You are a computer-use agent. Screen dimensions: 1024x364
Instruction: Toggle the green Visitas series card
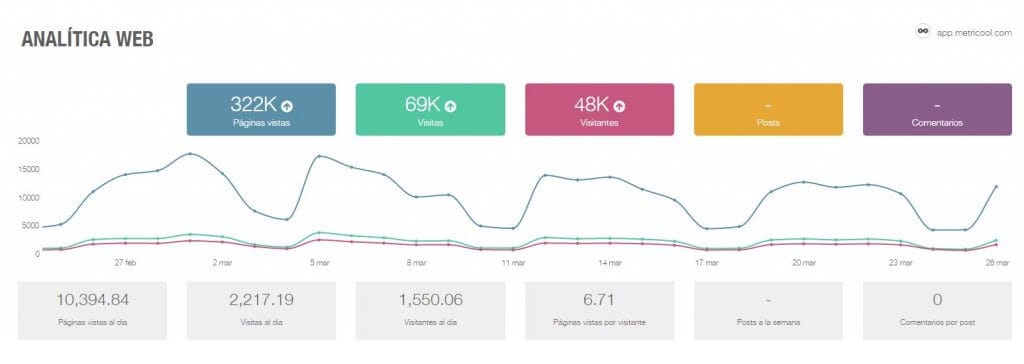[430, 109]
